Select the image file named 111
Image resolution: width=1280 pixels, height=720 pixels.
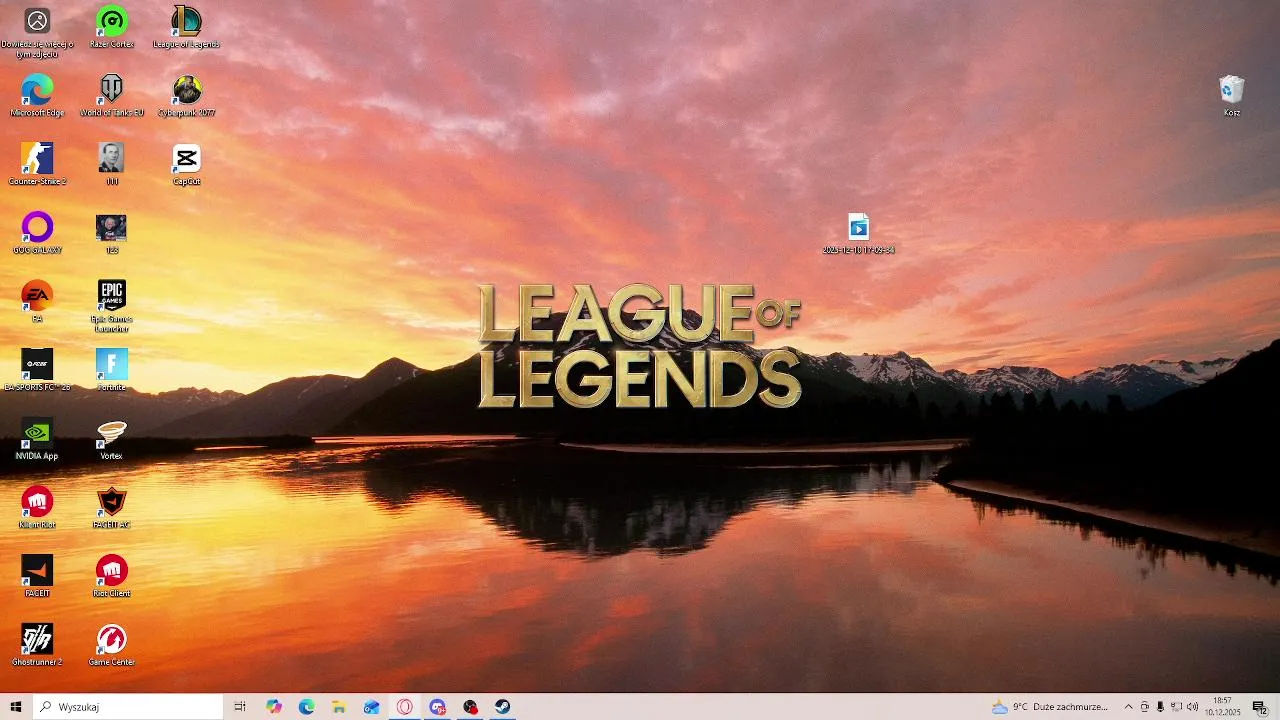tap(112, 164)
